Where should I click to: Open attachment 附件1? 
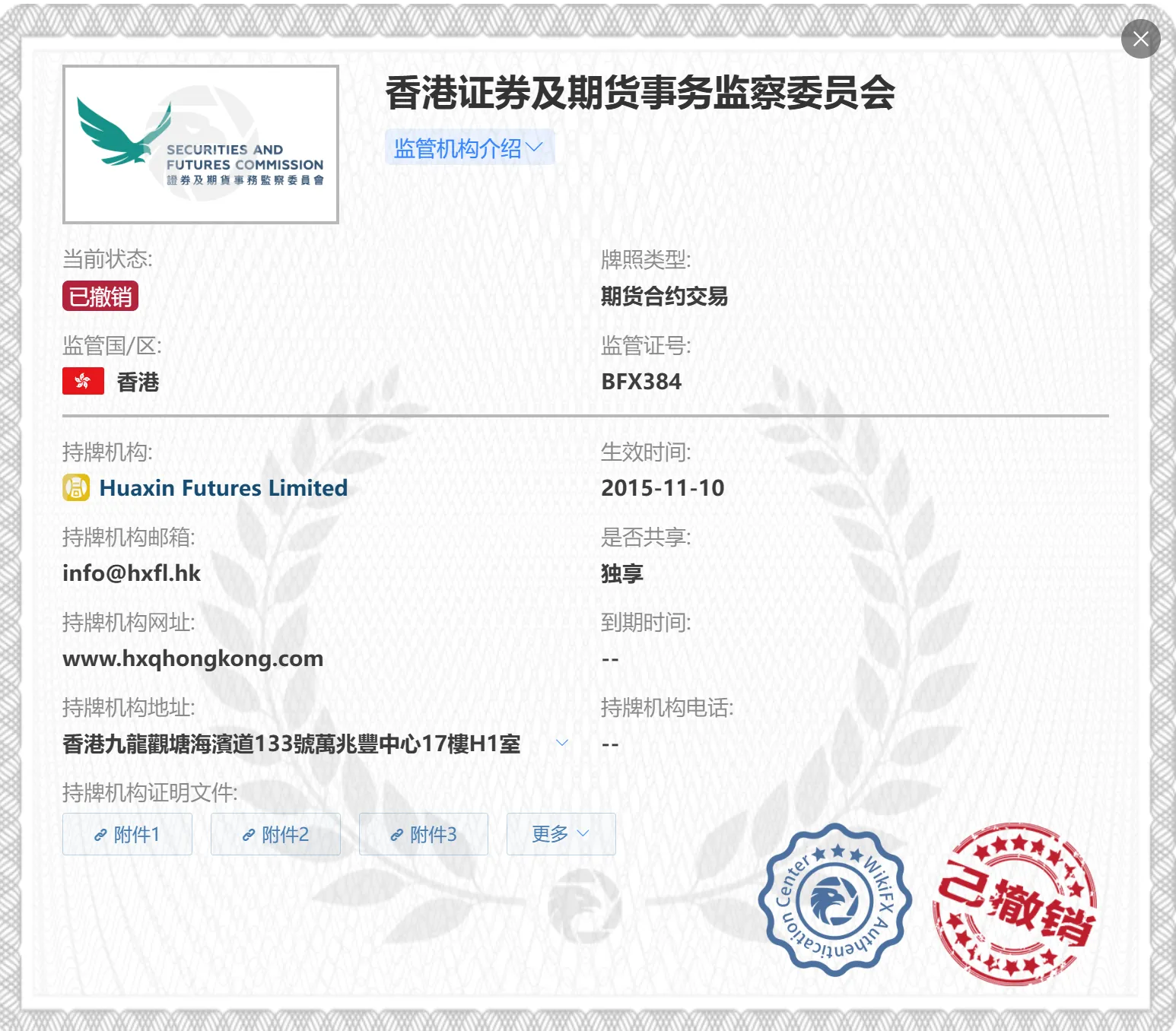127,834
